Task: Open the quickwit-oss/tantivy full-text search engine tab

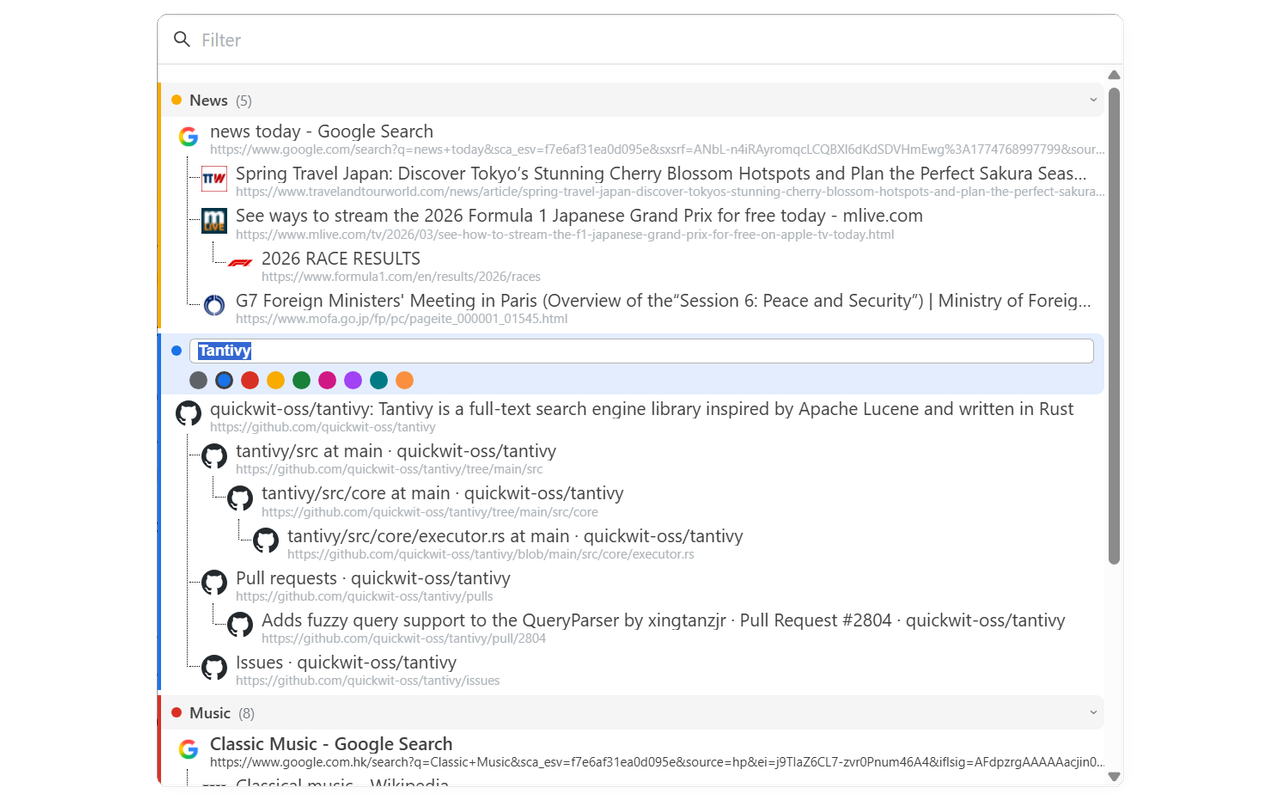Action: coord(642,409)
